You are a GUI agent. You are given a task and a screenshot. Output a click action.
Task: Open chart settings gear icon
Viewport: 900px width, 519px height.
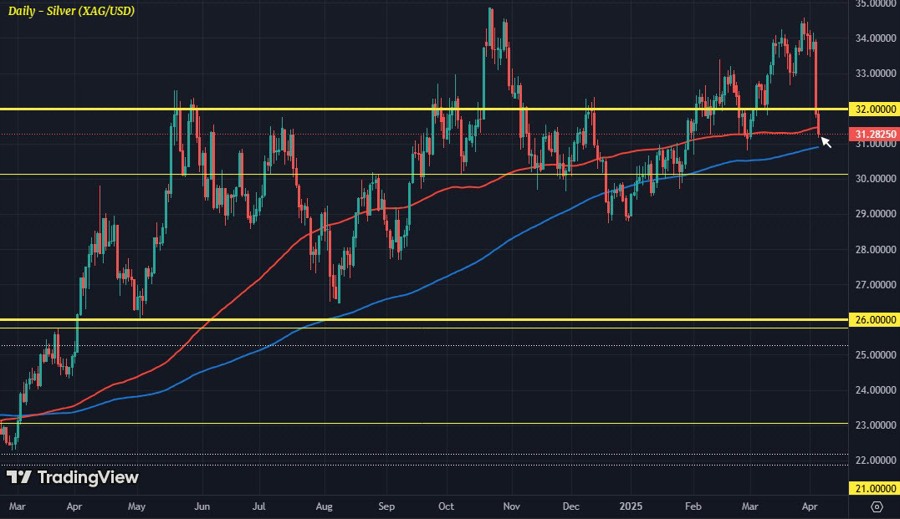(876, 506)
